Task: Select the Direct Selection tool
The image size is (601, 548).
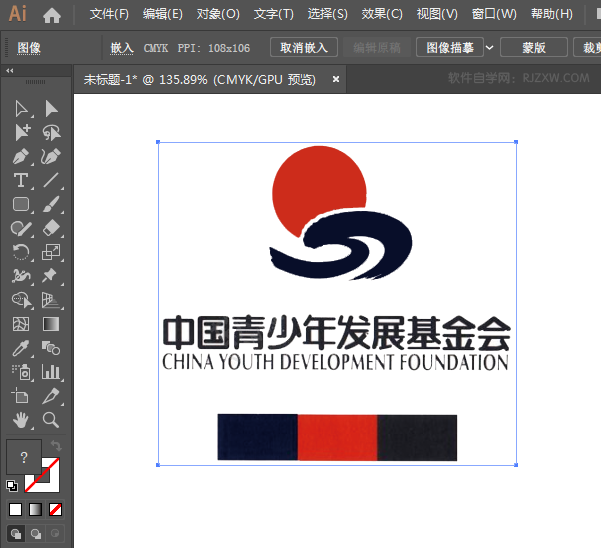Action: (51, 109)
